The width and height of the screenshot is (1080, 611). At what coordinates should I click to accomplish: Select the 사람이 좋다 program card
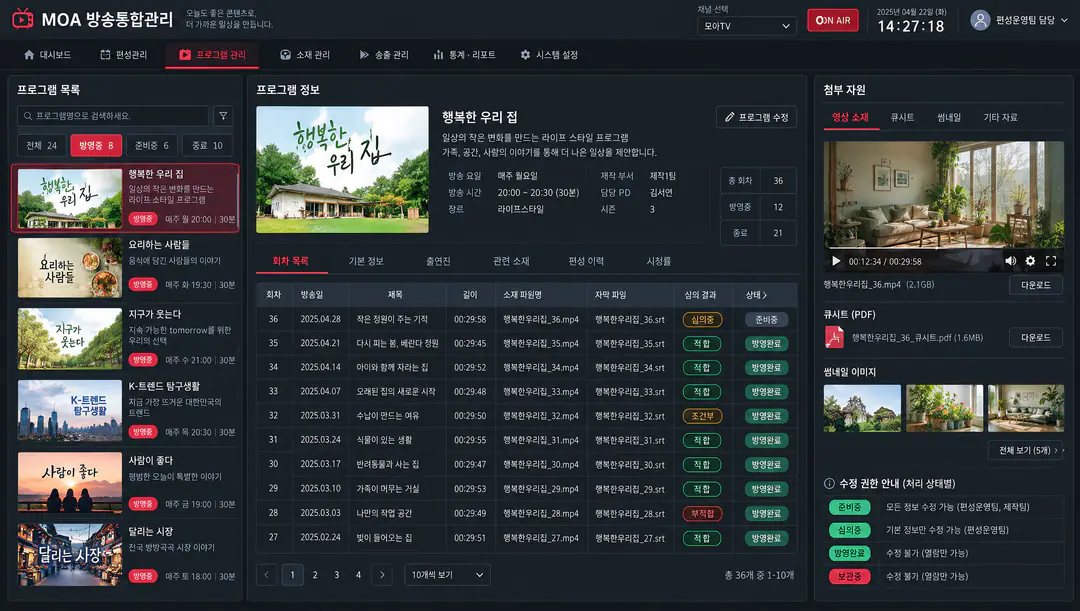point(125,482)
